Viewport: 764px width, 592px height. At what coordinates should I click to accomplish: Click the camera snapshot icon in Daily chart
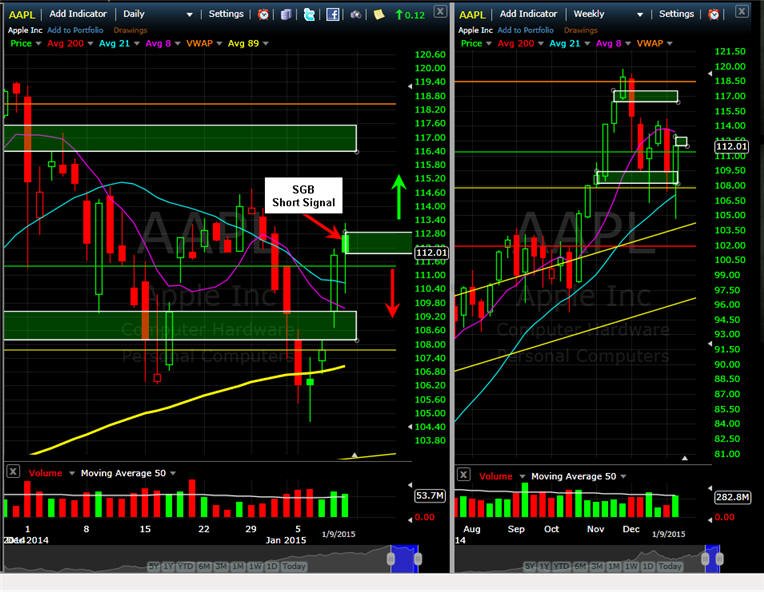[x=356, y=15]
